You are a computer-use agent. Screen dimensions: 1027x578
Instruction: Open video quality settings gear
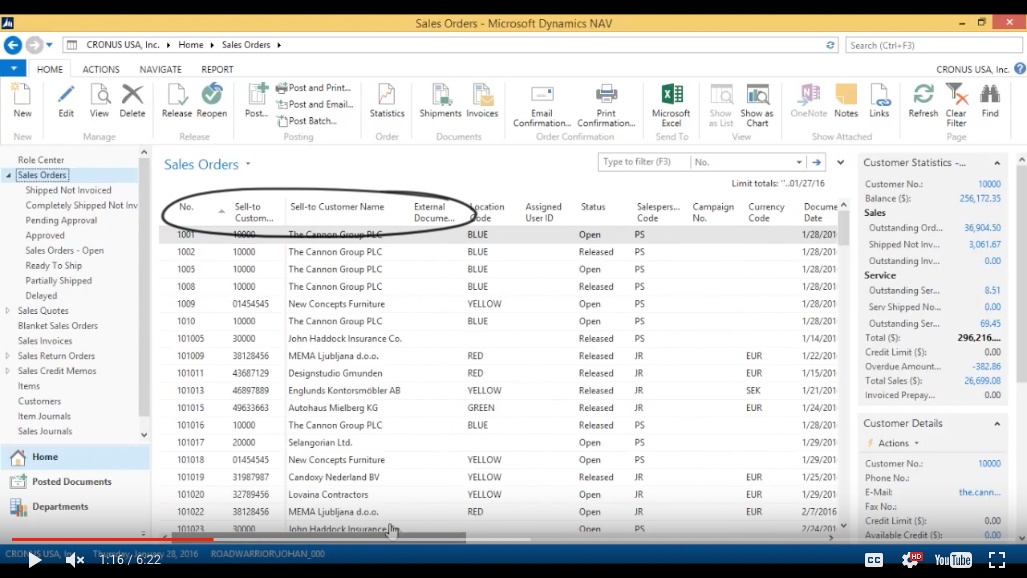pos(910,560)
